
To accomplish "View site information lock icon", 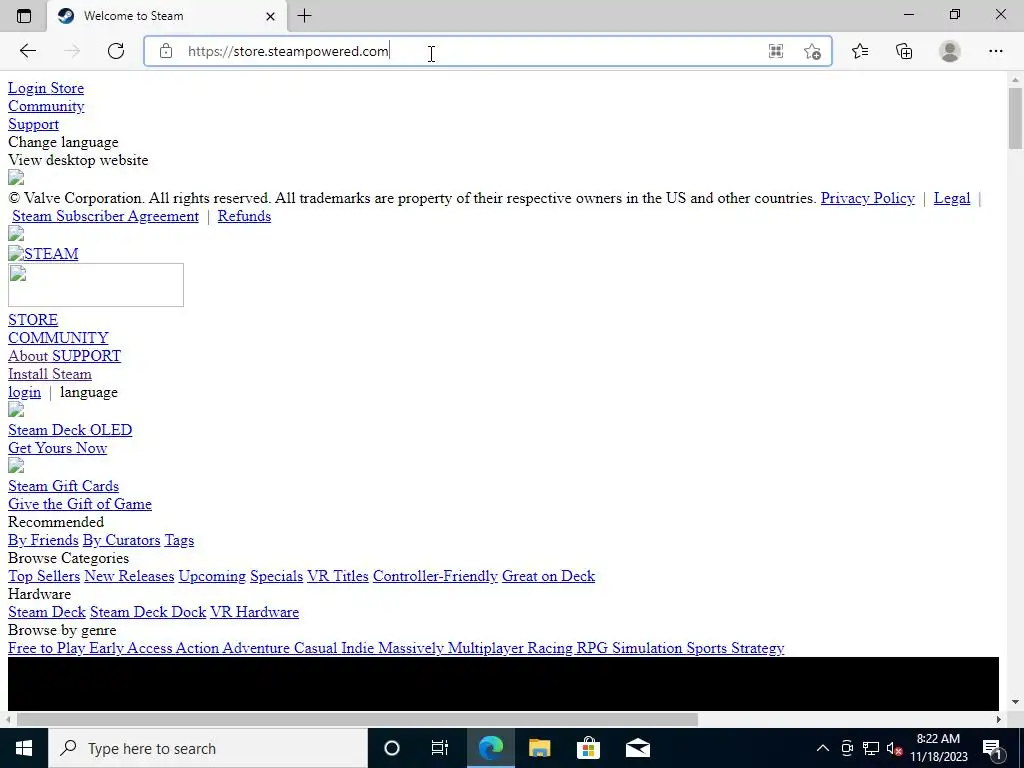I will pyautogui.click(x=166, y=51).
